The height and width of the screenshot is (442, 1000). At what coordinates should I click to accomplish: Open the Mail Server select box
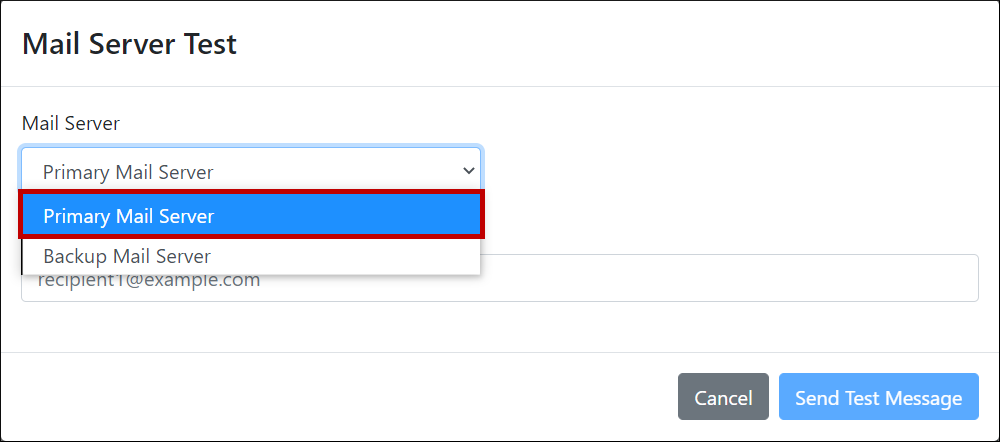(250, 171)
